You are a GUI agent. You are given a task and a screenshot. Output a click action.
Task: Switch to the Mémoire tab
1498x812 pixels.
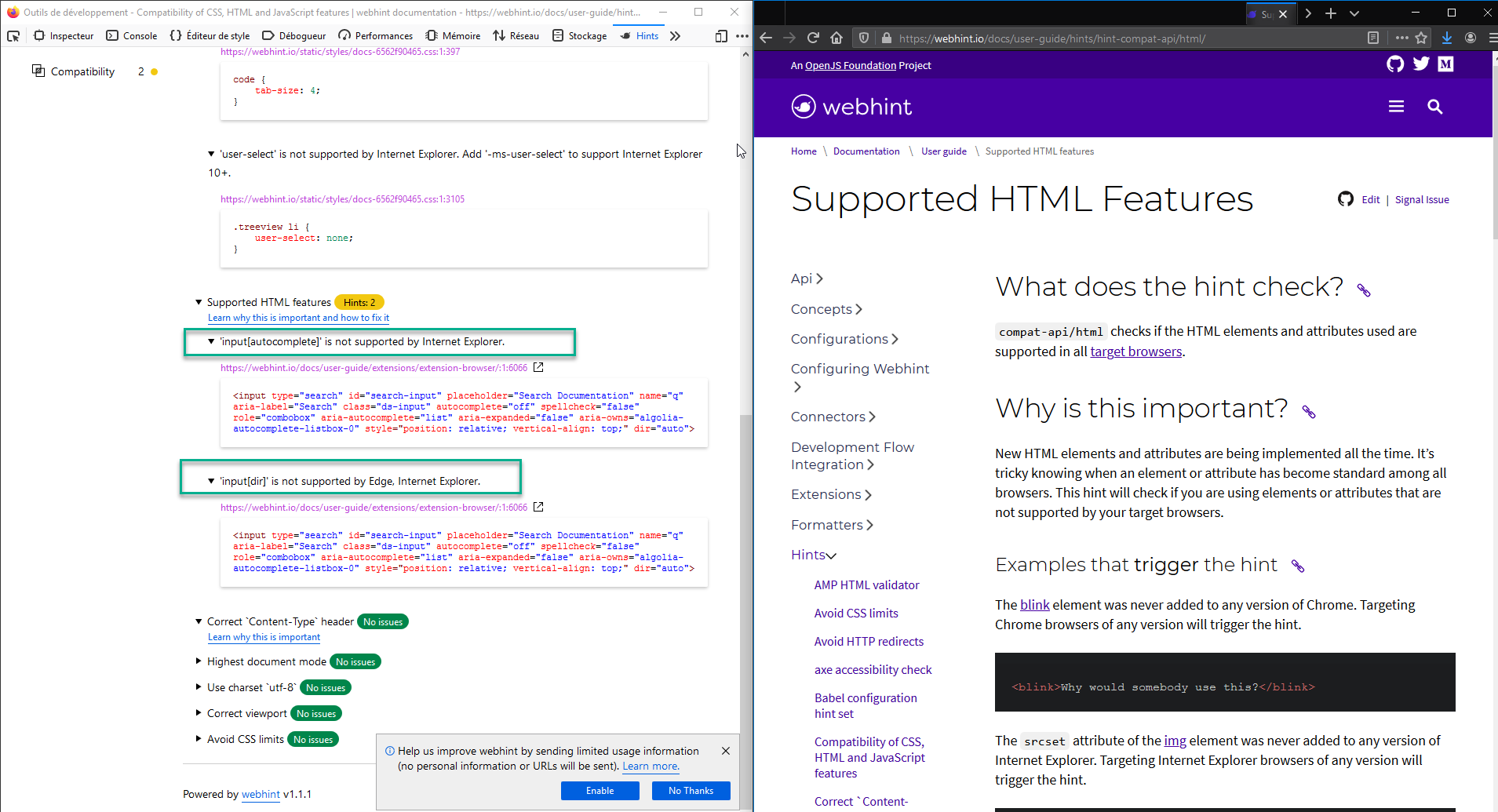tap(453, 36)
